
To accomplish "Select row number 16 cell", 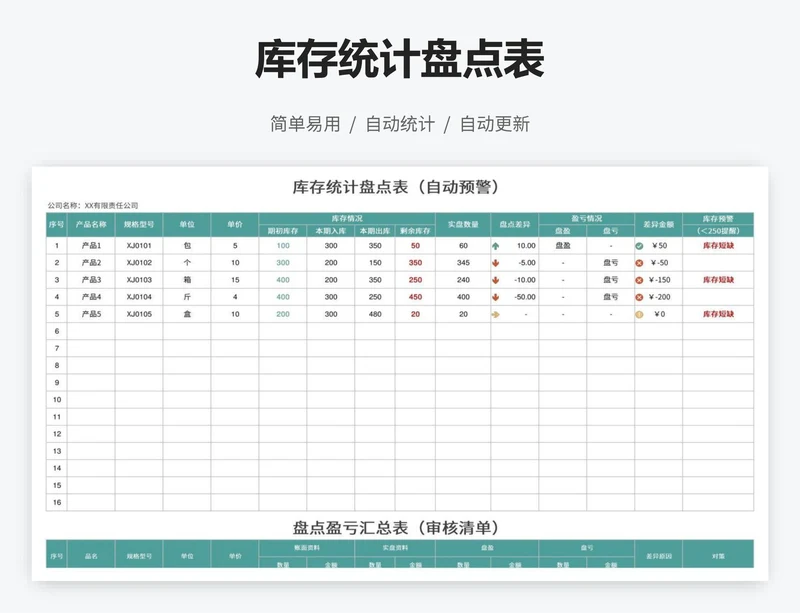I will (x=57, y=502).
